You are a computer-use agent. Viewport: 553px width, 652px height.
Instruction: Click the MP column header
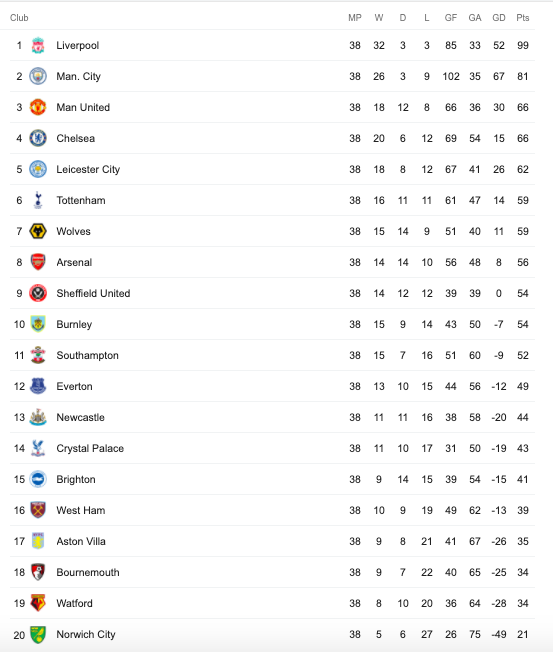(355, 17)
